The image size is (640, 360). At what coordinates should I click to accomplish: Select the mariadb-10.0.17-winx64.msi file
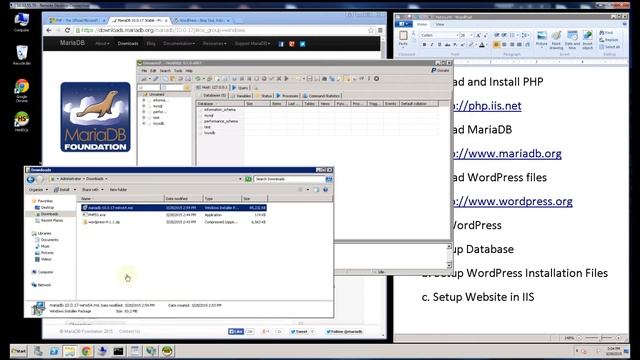point(174,208)
